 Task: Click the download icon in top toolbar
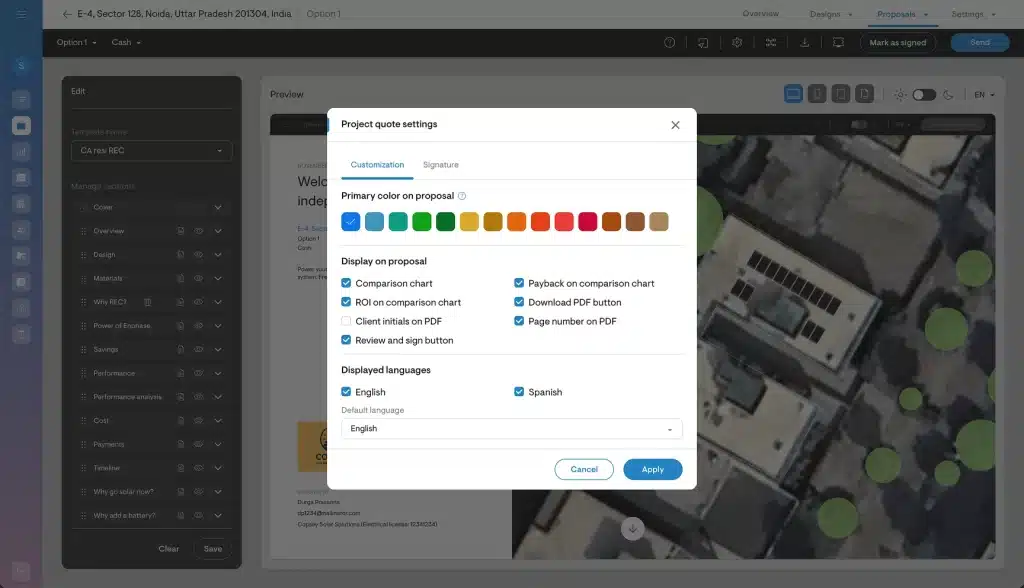pyautogui.click(x=805, y=43)
